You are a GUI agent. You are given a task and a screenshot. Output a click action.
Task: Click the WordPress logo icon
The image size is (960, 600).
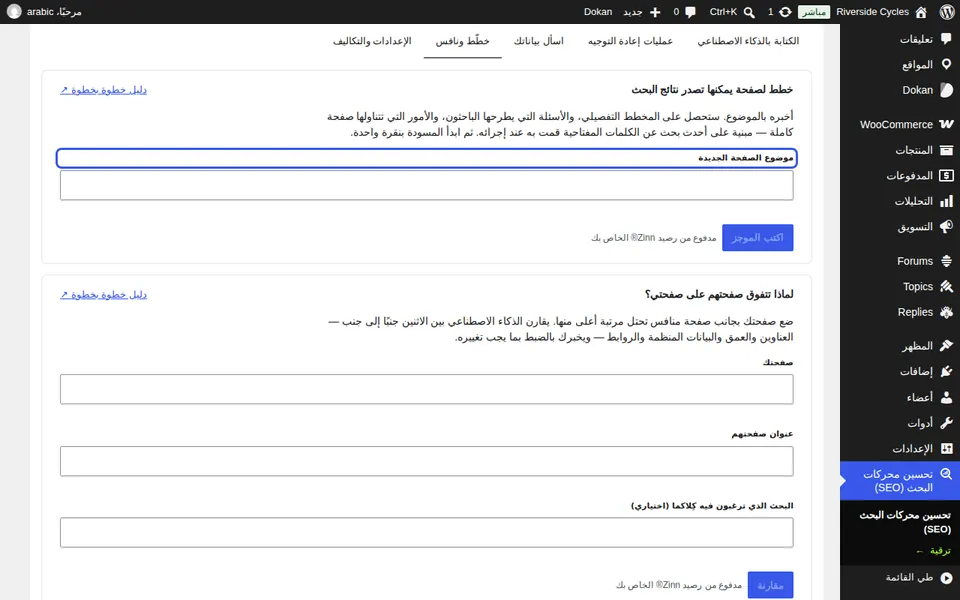(x=947, y=12)
